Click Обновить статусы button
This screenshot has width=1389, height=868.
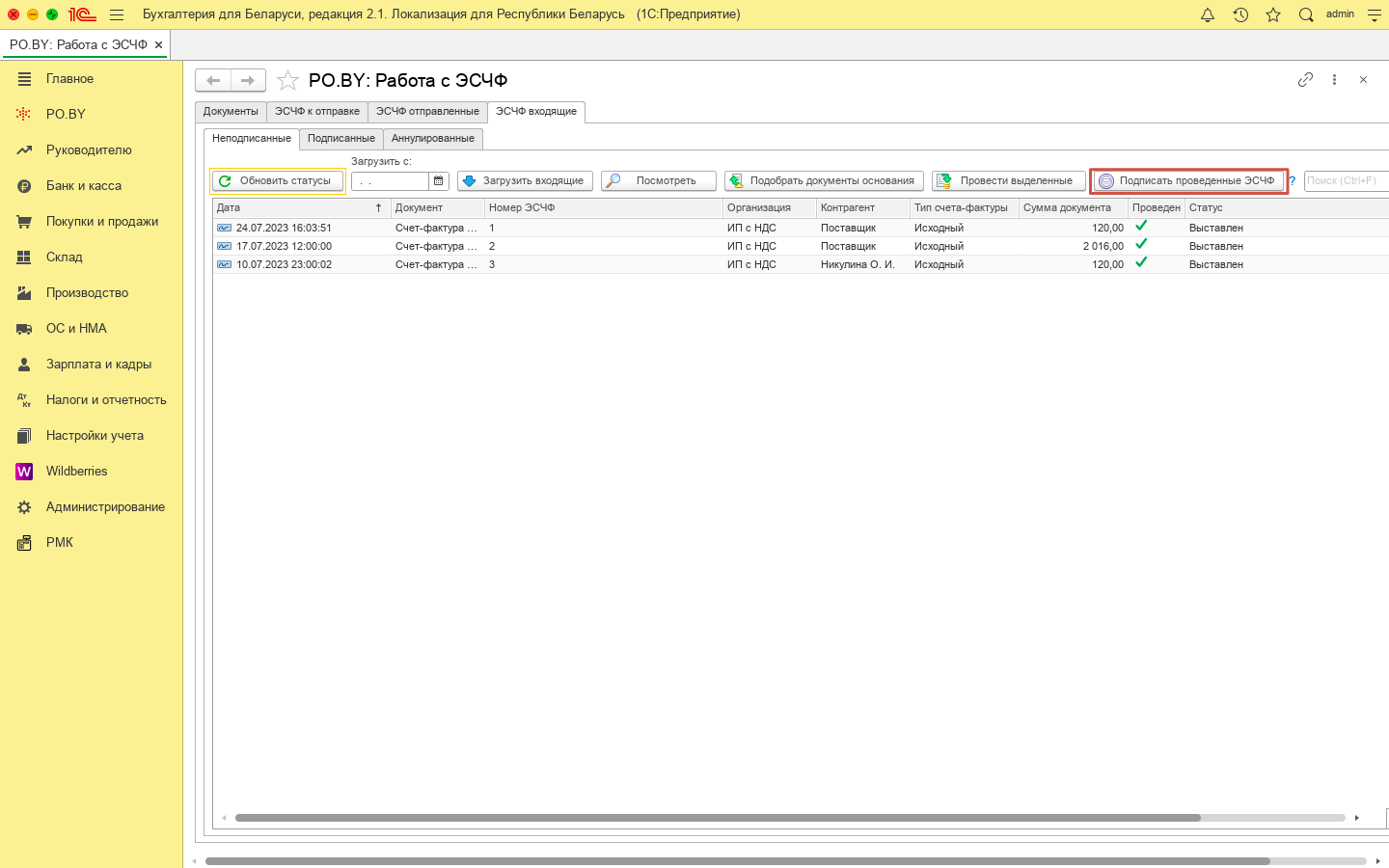click(x=278, y=180)
